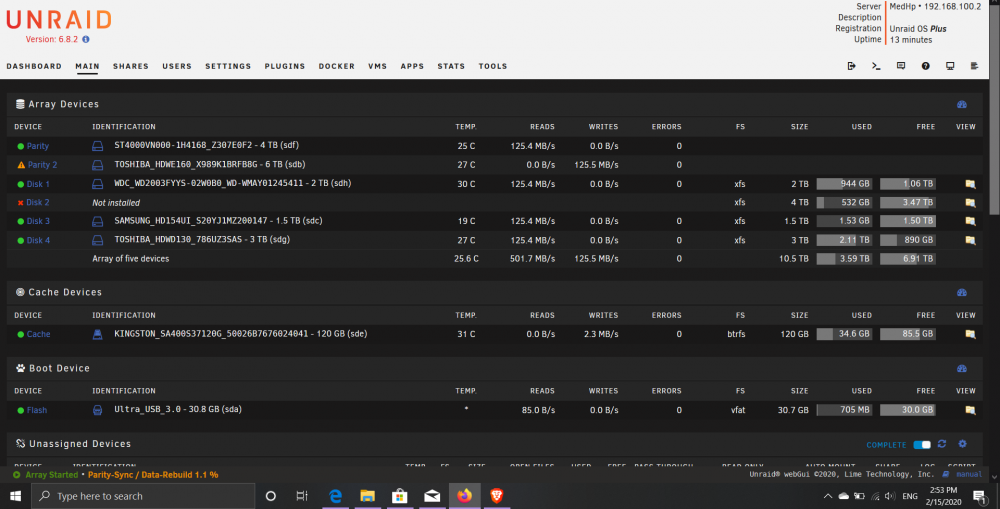The height and width of the screenshot is (509, 1000).
Task: Click the Disk 1 used bar 944 GB
Action: coord(844,184)
